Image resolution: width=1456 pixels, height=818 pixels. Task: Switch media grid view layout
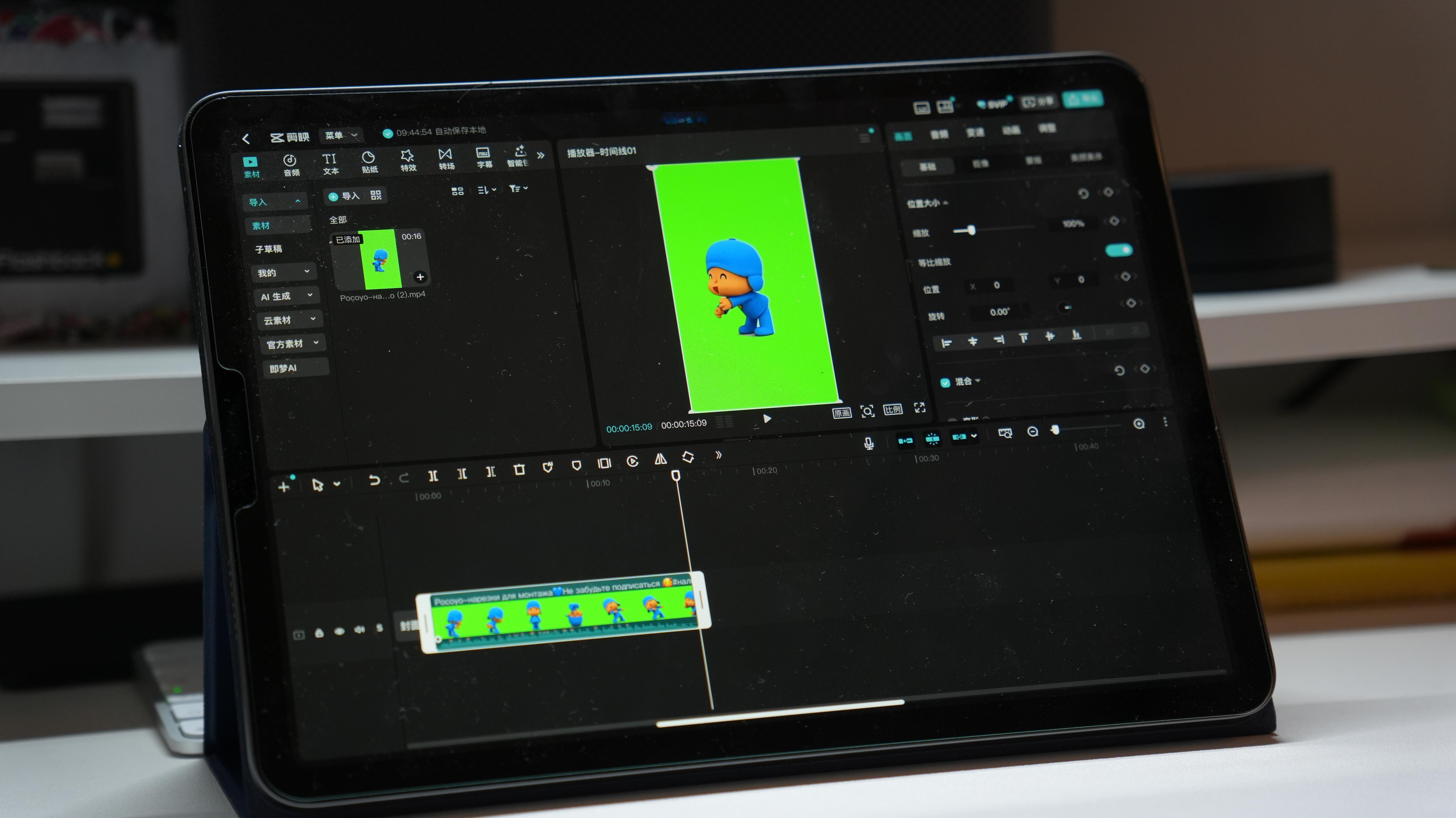click(457, 192)
